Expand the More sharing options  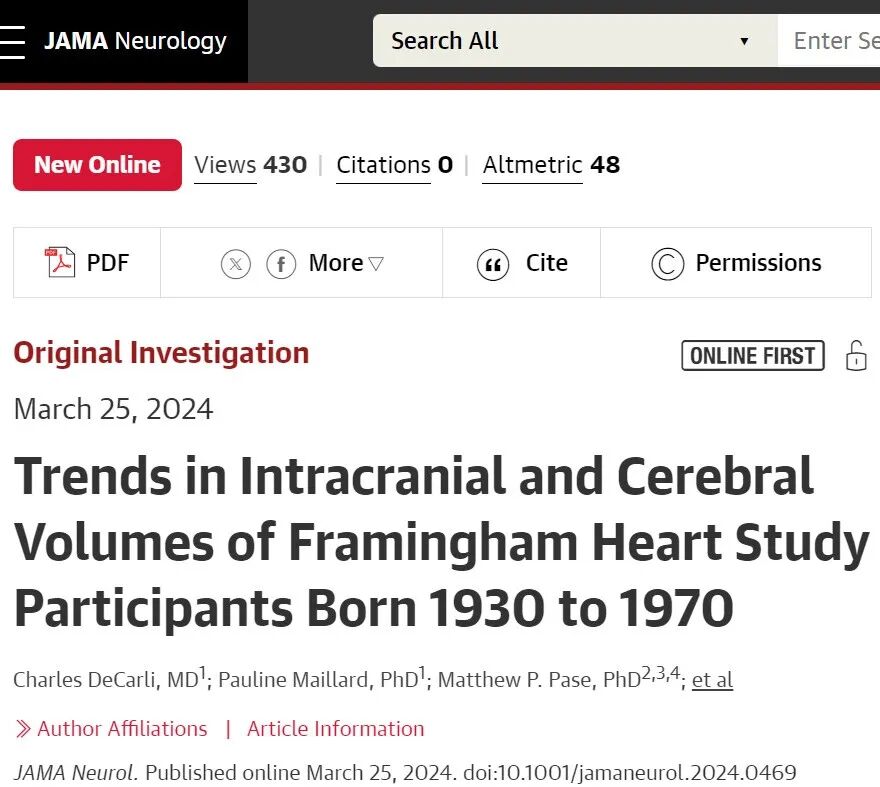[x=346, y=263]
